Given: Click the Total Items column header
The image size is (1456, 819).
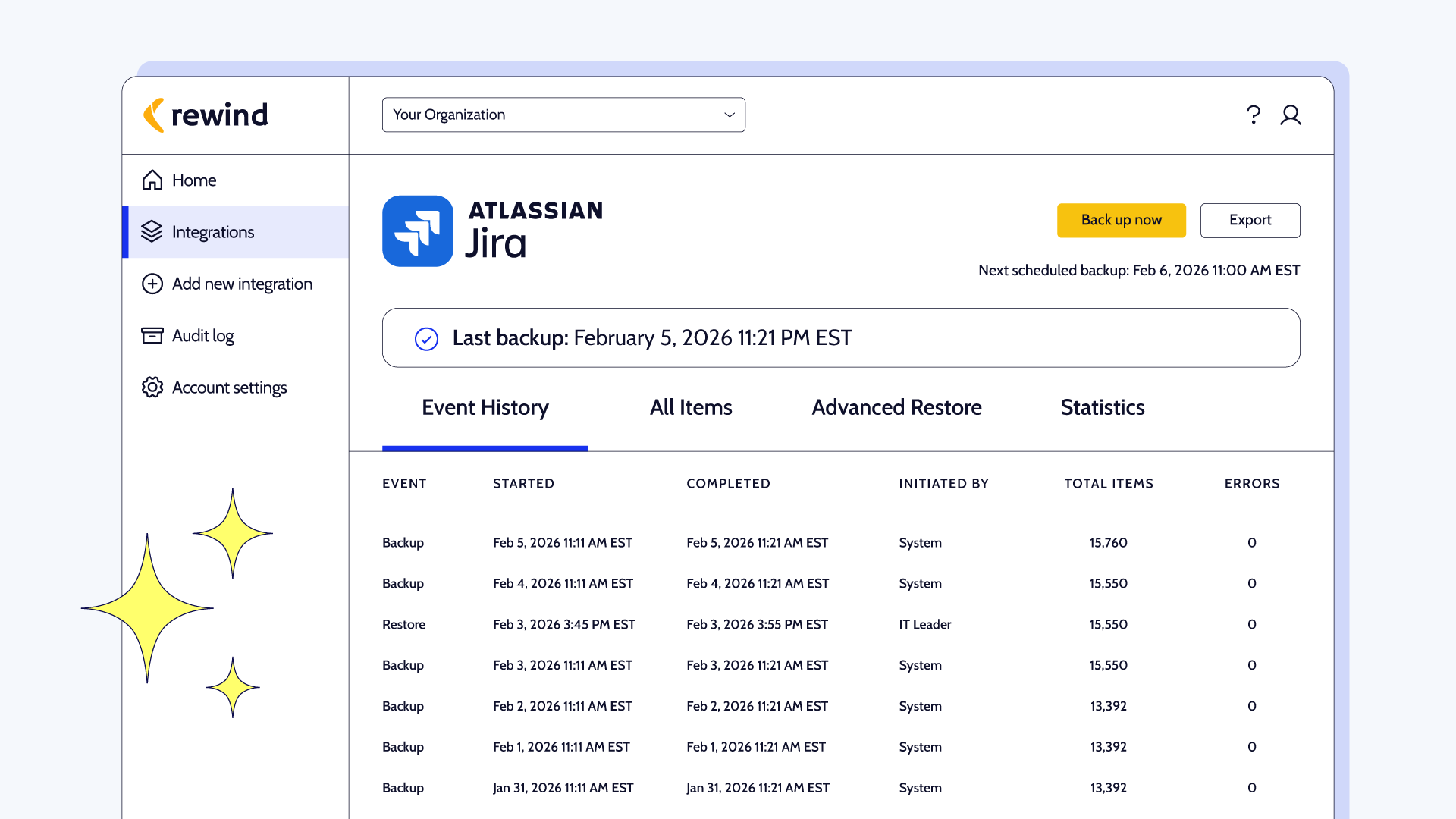Looking at the screenshot, I should 1108,483.
